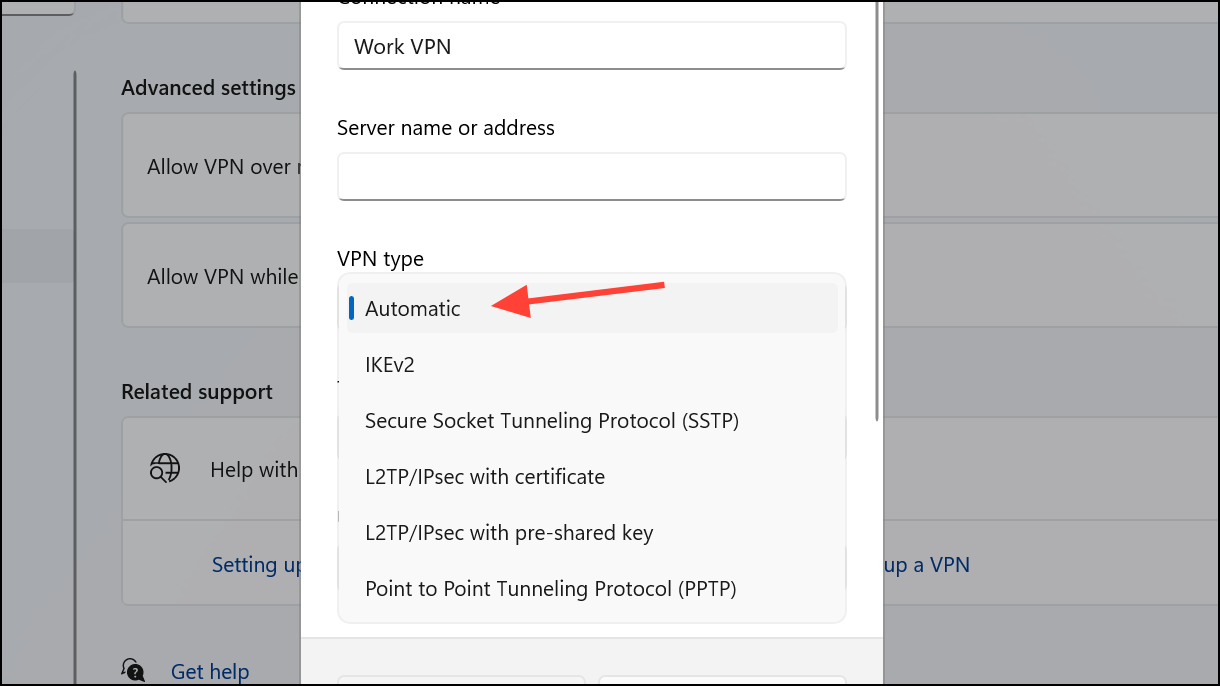The height and width of the screenshot is (686, 1220).
Task: Click the Related support section heading
Action: [x=196, y=391]
